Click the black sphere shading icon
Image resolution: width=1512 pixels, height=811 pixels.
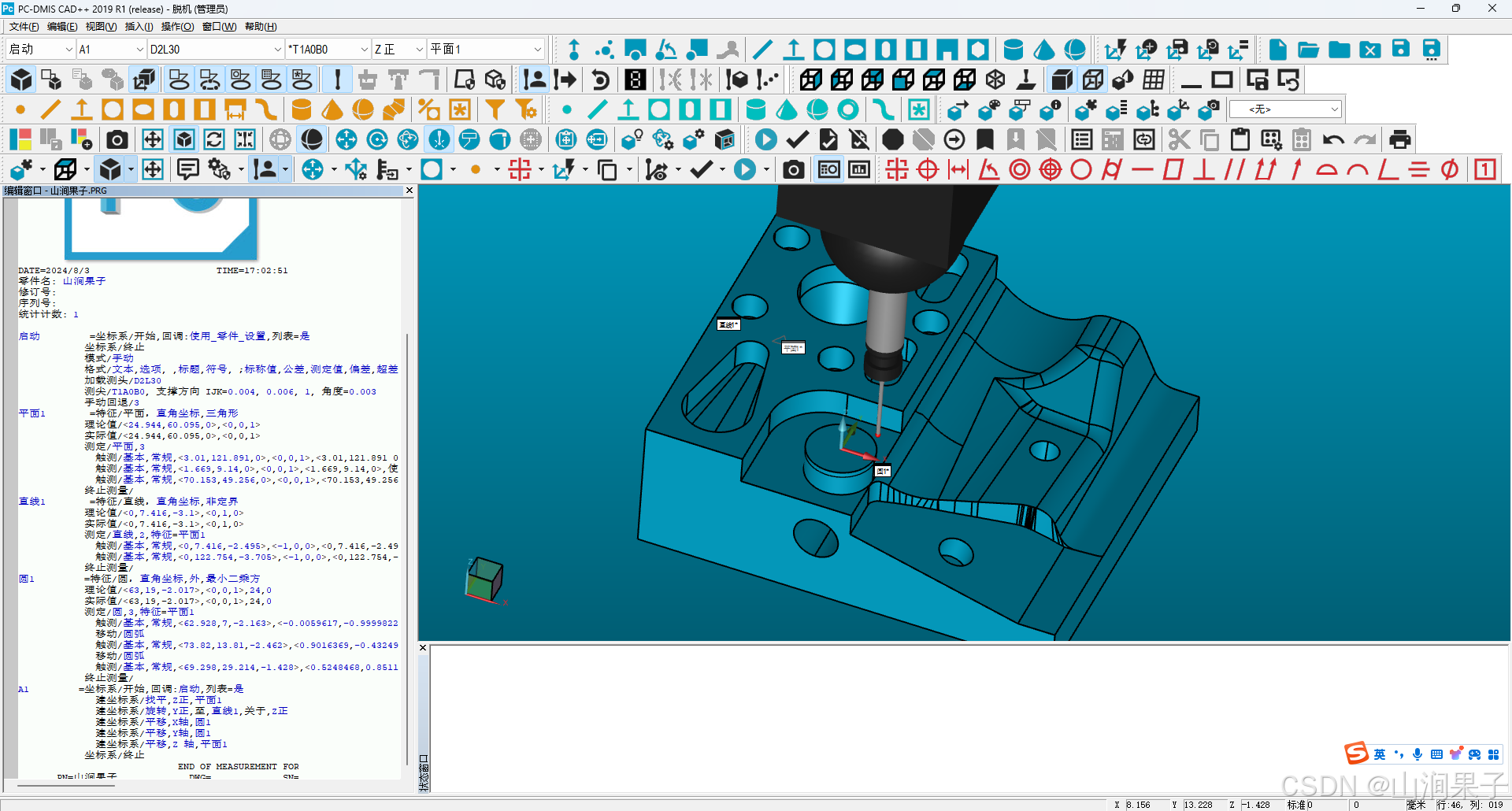click(x=312, y=139)
